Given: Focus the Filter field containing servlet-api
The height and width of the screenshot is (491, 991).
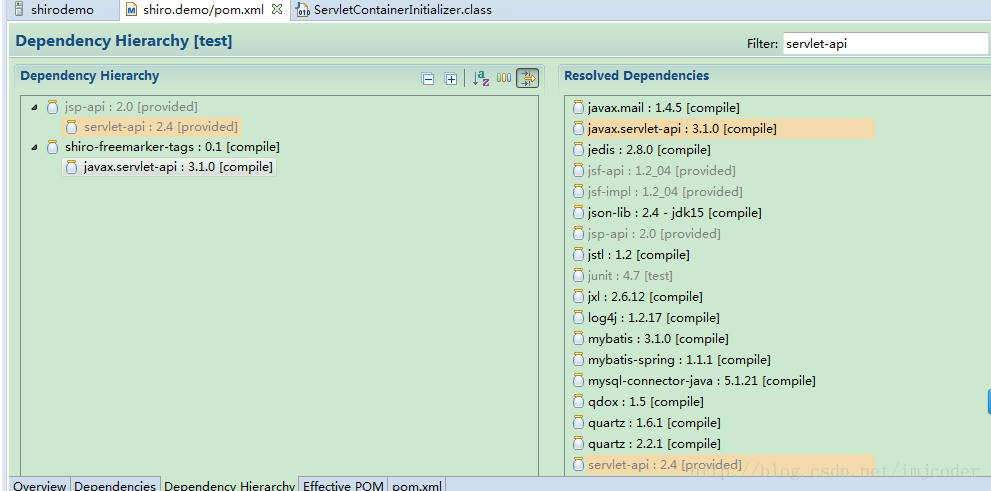Looking at the screenshot, I should tap(885, 44).
